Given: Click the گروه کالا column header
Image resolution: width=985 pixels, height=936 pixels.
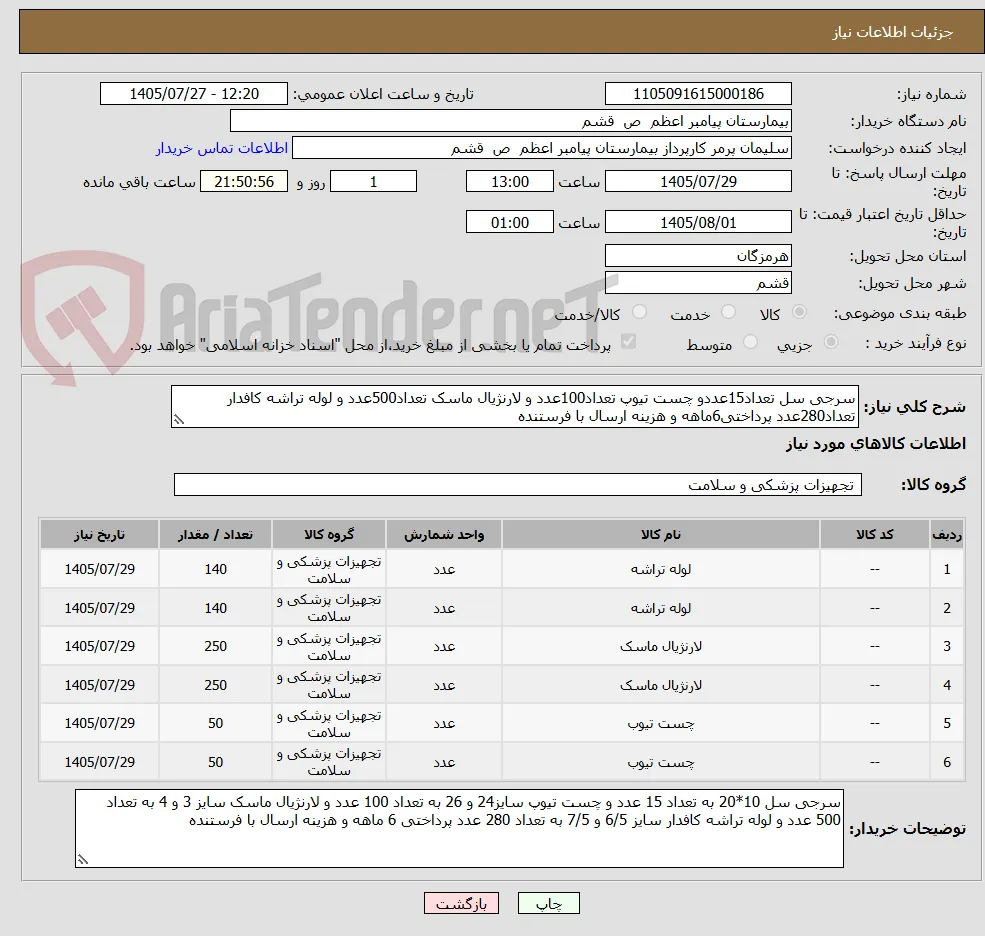Looking at the screenshot, I should pos(329,535).
